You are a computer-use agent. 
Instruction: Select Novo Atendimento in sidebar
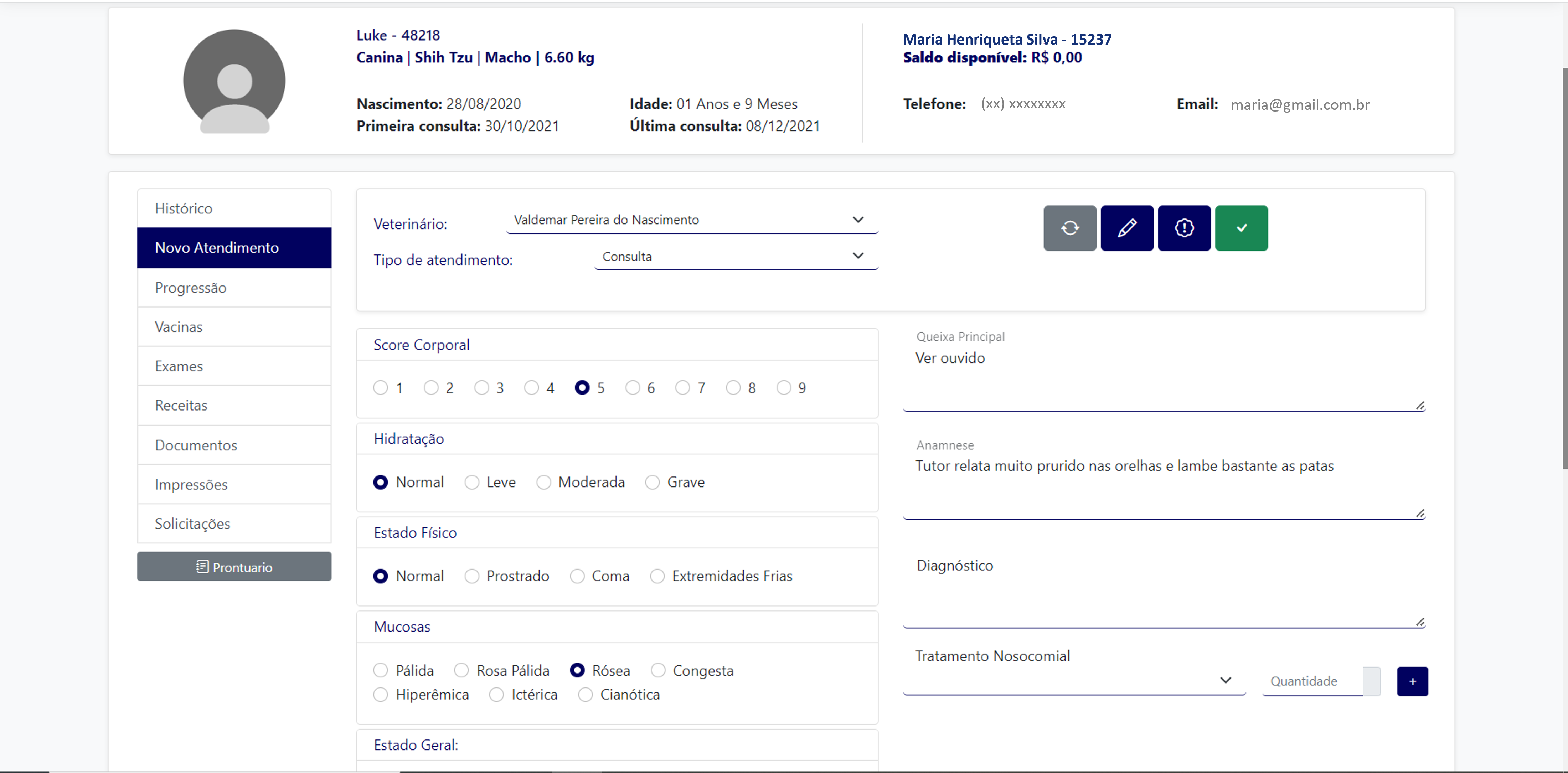pyautogui.click(x=234, y=248)
